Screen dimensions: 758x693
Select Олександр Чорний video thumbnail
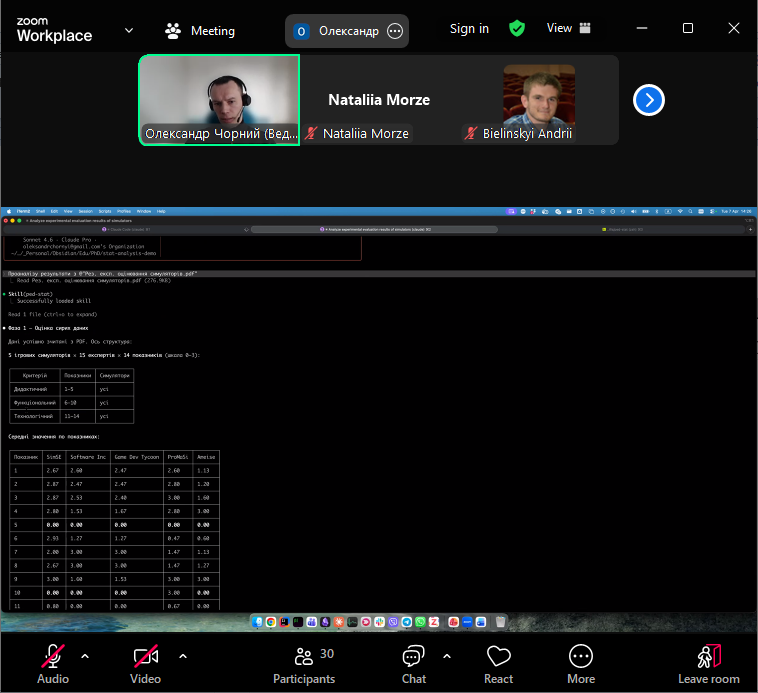[x=219, y=98]
